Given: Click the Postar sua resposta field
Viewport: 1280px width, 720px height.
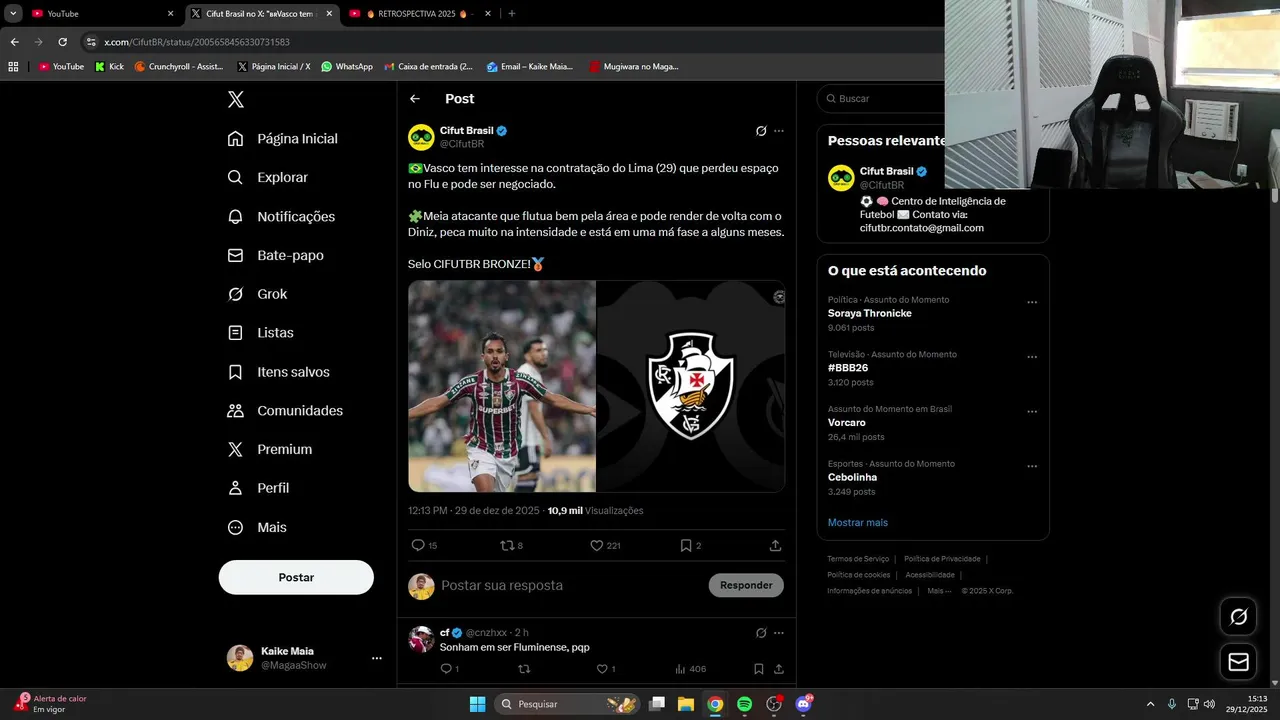Looking at the screenshot, I should click(x=570, y=585).
